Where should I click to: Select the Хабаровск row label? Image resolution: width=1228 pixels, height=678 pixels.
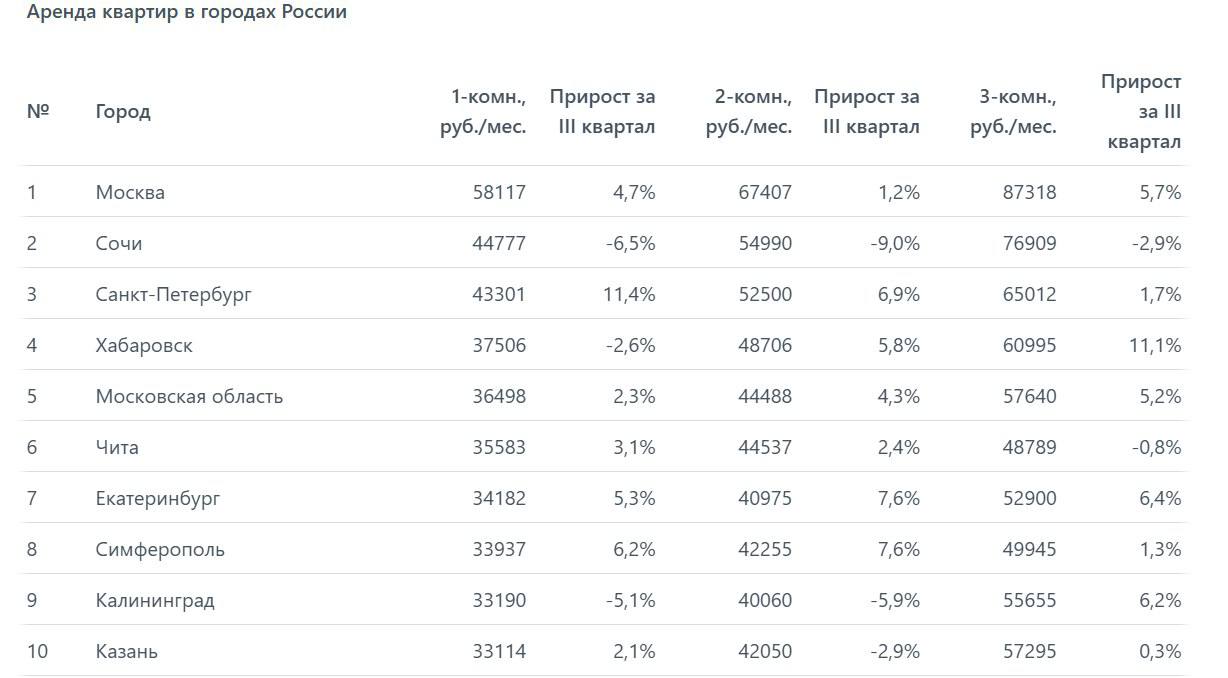(x=144, y=345)
